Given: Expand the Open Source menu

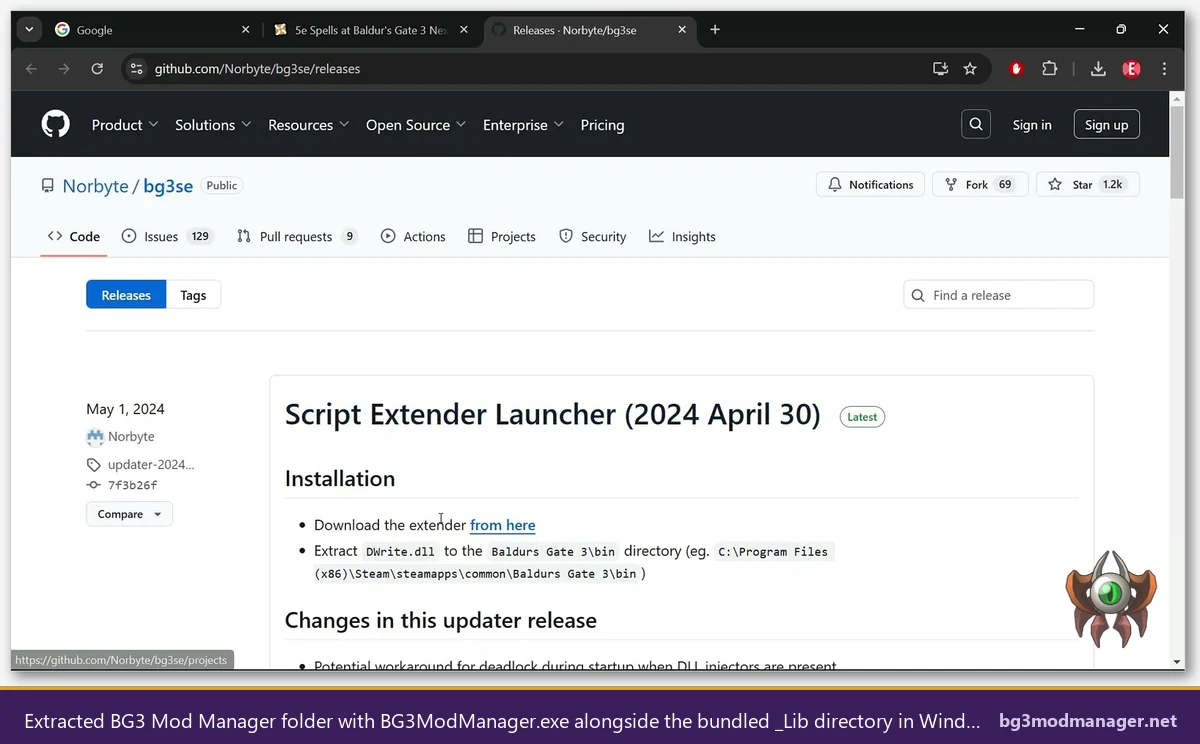Looking at the screenshot, I should 416,125.
